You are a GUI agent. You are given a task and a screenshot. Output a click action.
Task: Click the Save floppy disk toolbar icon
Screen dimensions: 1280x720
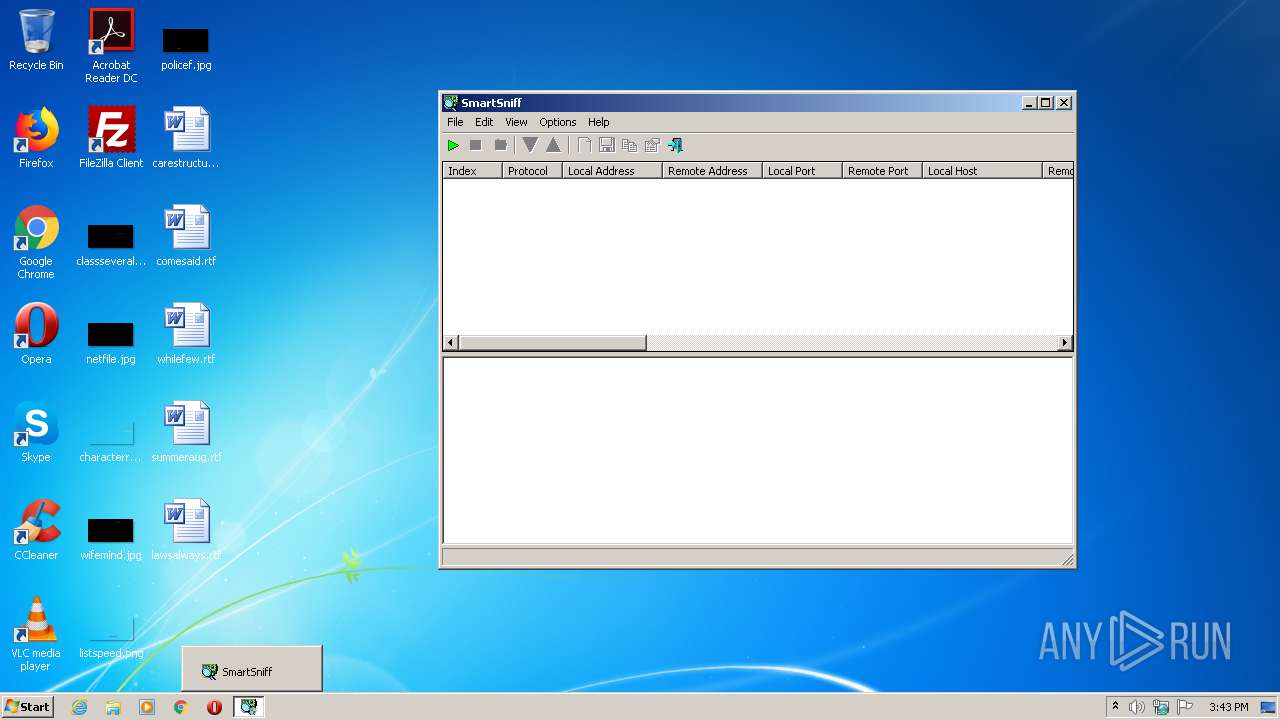tap(607, 145)
